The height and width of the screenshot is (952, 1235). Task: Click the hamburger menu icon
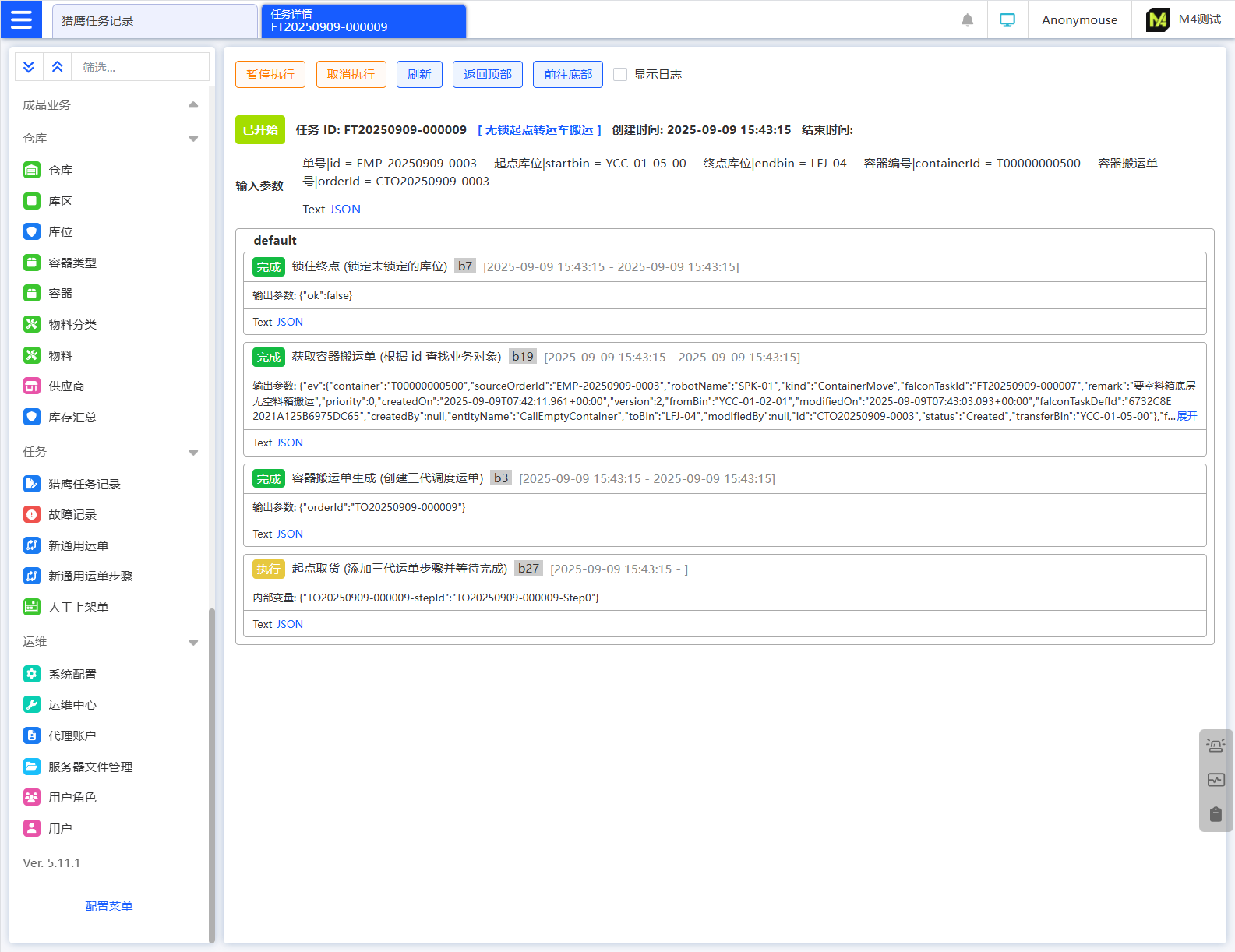[x=21, y=19]
